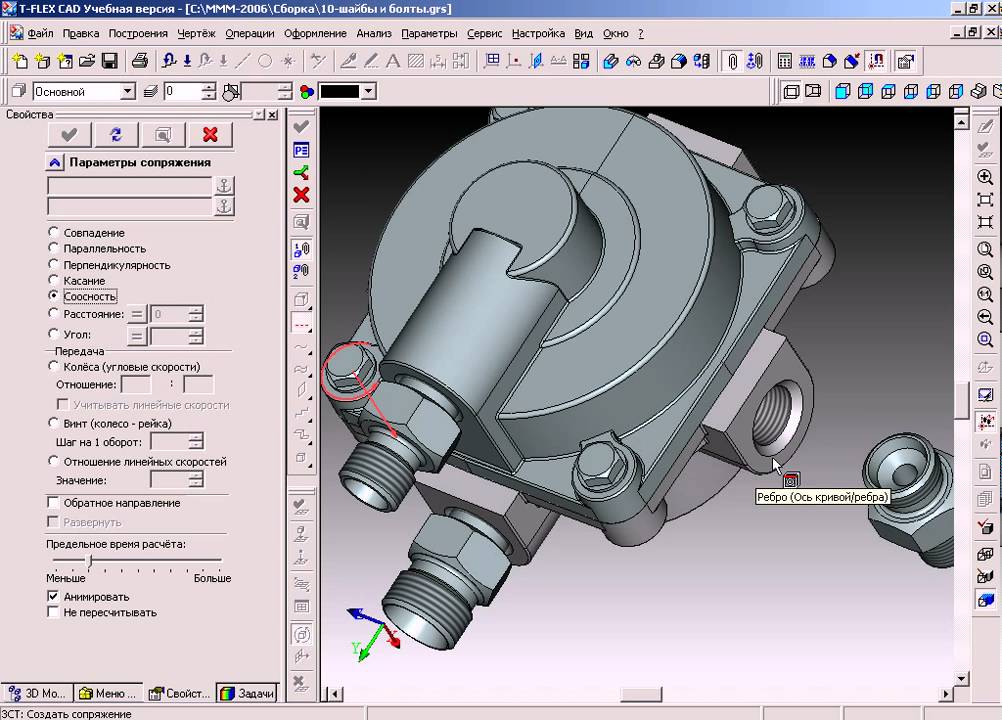The width and height of the screenshot is (1002, 720).
Task: Click the Предельное время расчёта slider
Action: (90, 561)
